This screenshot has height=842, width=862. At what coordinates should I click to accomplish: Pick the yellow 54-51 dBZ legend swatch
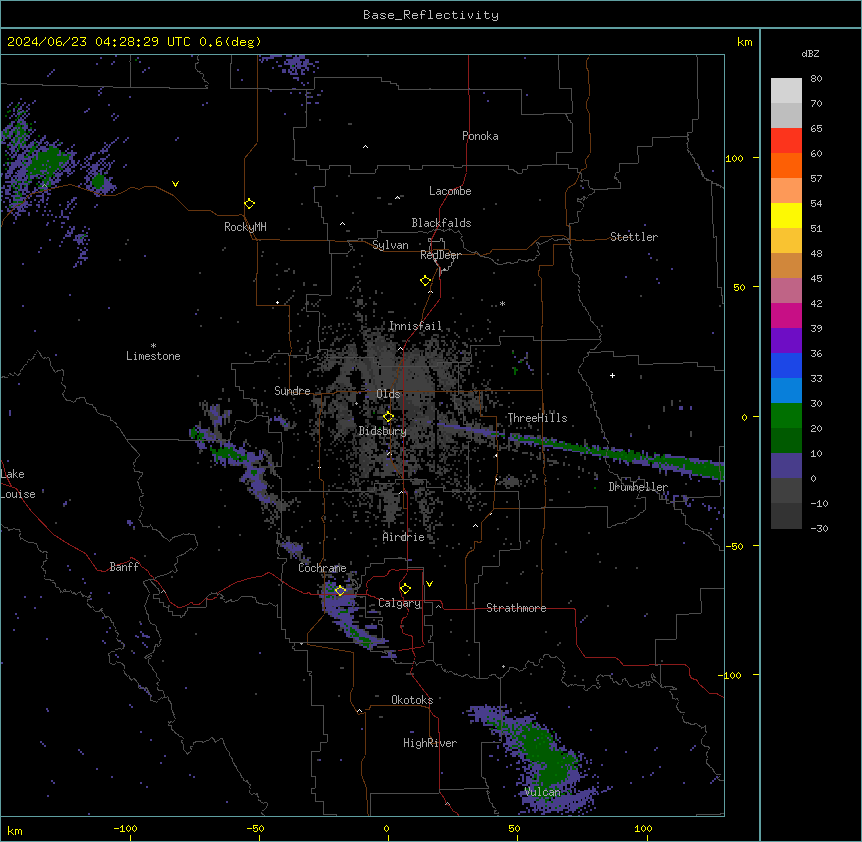[786, 215]
